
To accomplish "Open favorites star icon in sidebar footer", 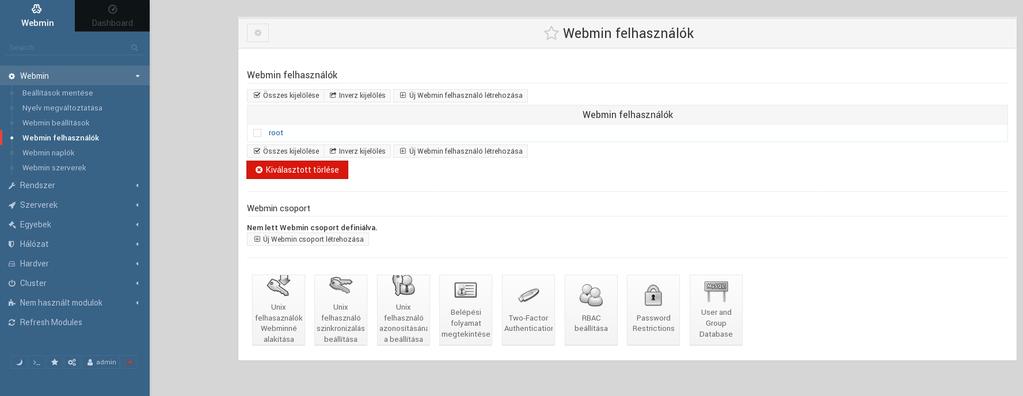I will point(54,362).
